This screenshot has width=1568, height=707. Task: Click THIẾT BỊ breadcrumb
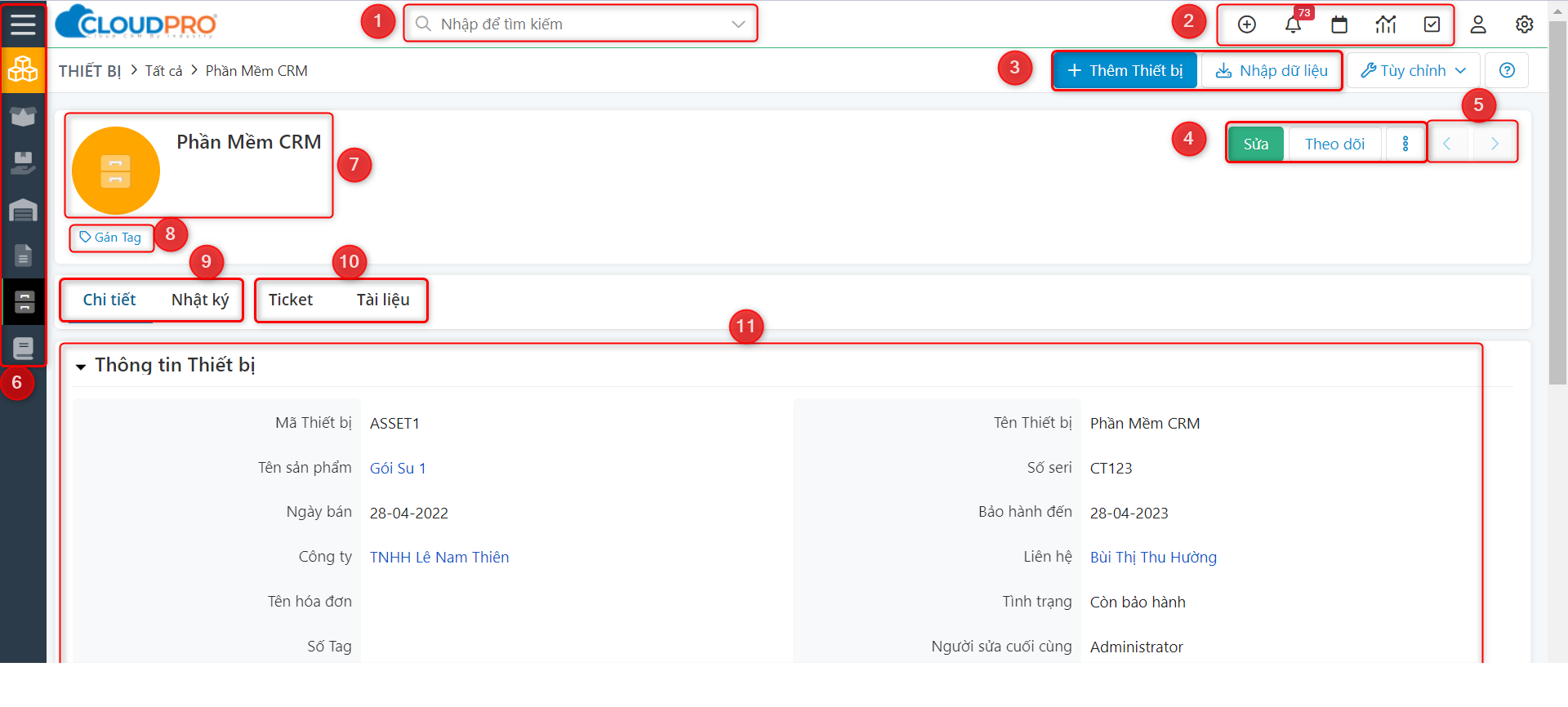(x=90, y=71)
